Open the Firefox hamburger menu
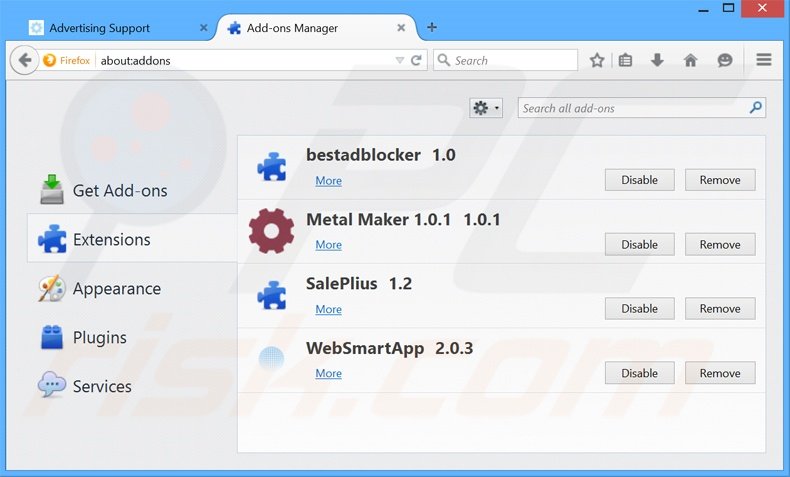This screenshot has width=790, height=477. [x=764, y=60]
